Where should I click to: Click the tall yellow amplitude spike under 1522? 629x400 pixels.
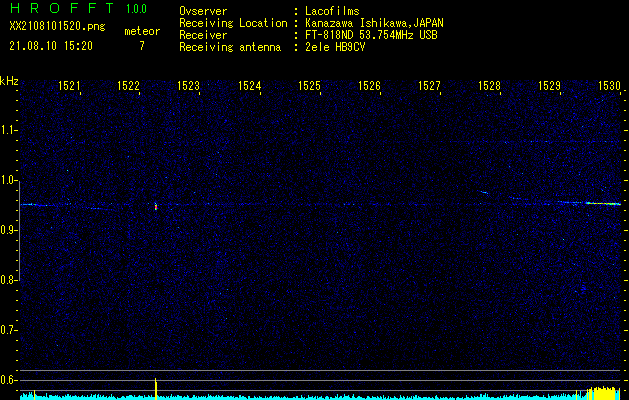click(x=156, y=388)
